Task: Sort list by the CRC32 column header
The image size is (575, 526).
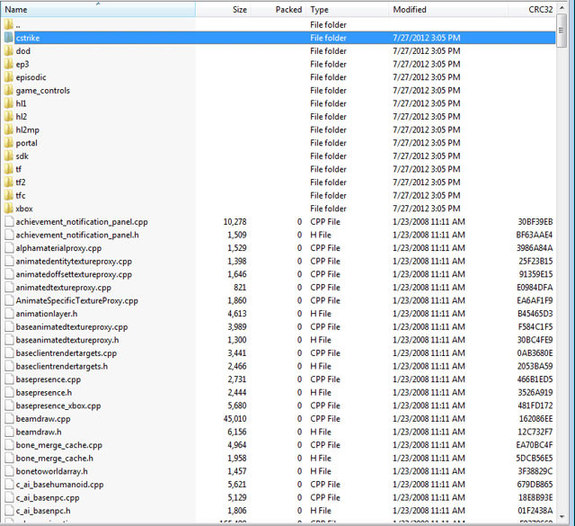Action: (x=532, y=10)
